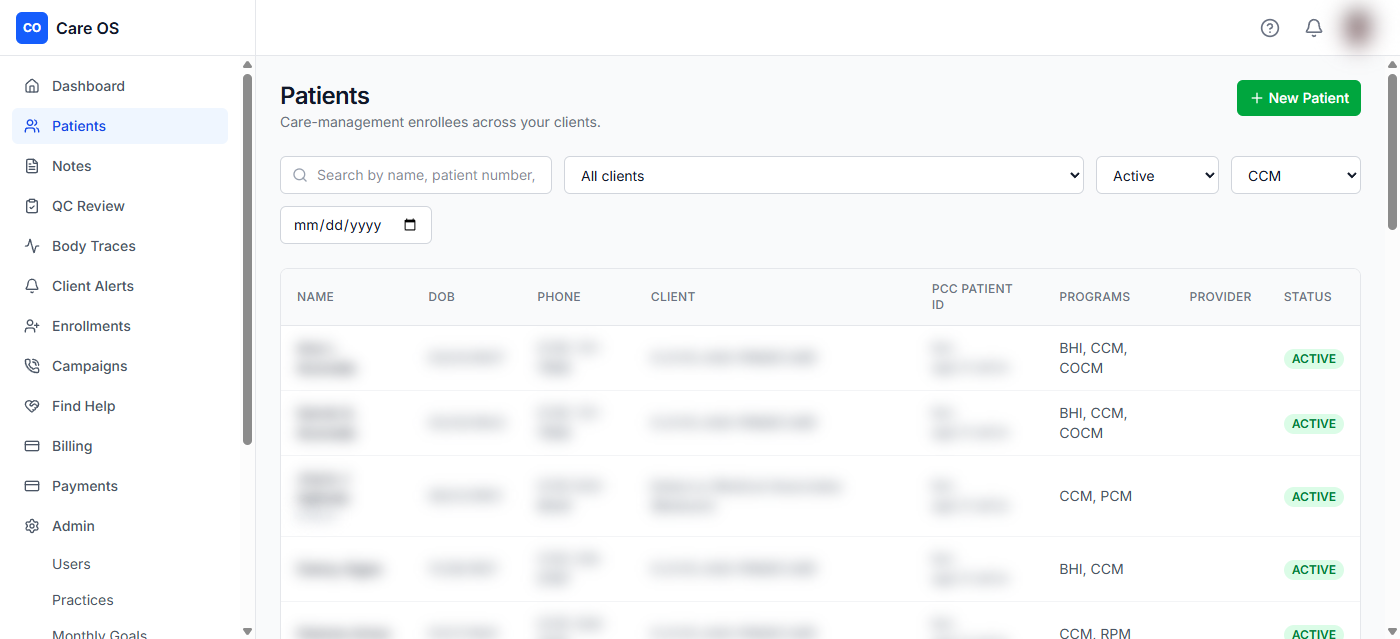Click the New Patient button
The width and height of the screenshot is (1400, 639).
[1299, 98]
